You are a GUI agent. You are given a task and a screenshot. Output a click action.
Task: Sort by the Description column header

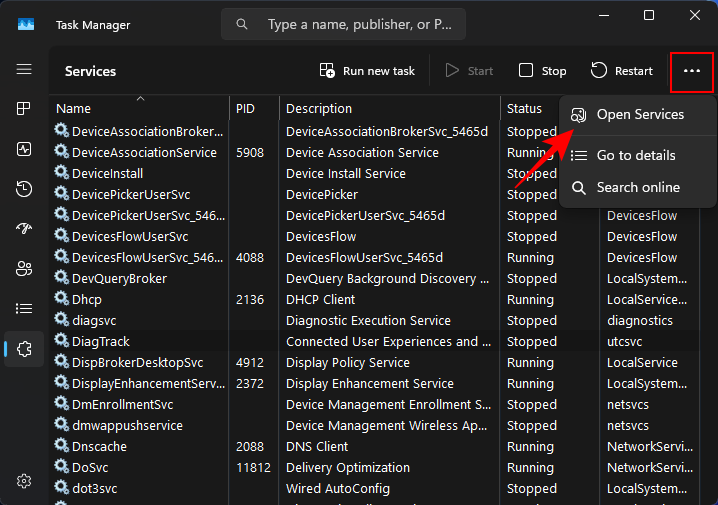pos(390,109)
